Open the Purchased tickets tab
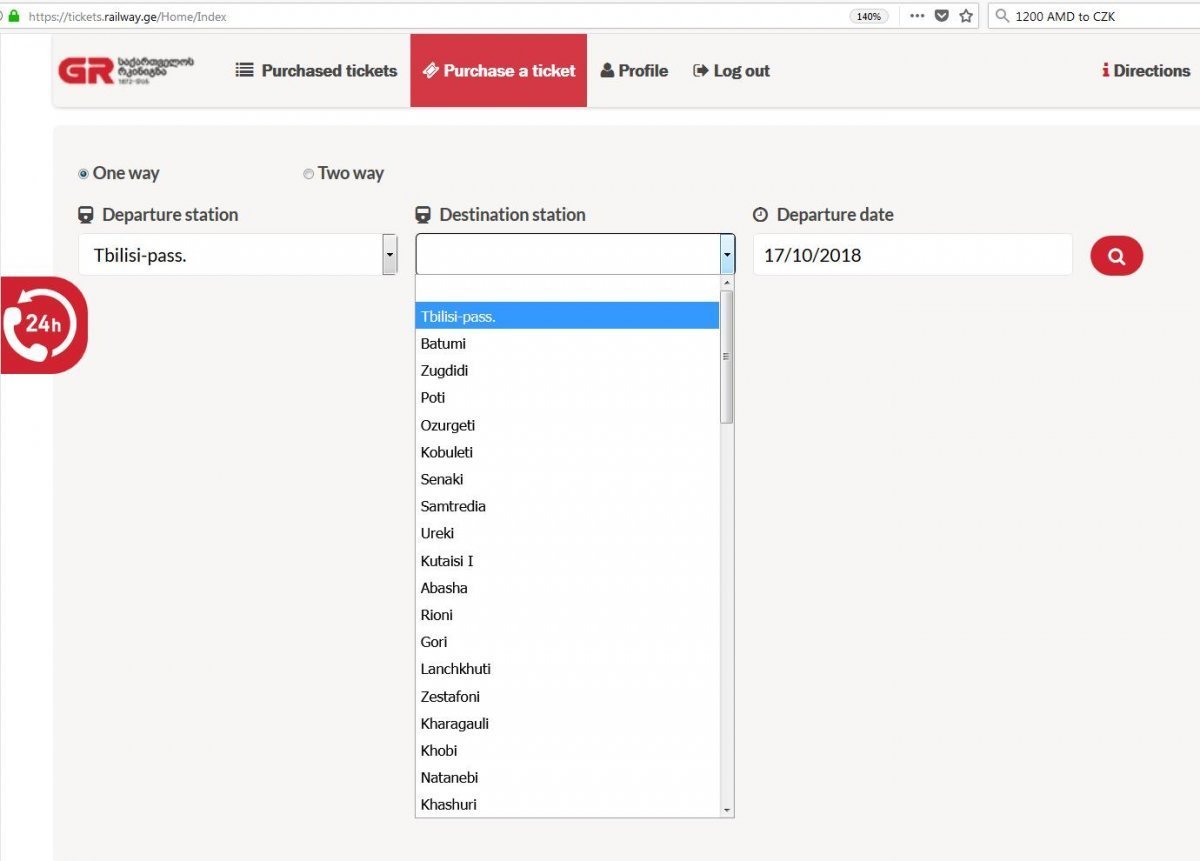Viewport: 1200px width, 861px height. 316,71
